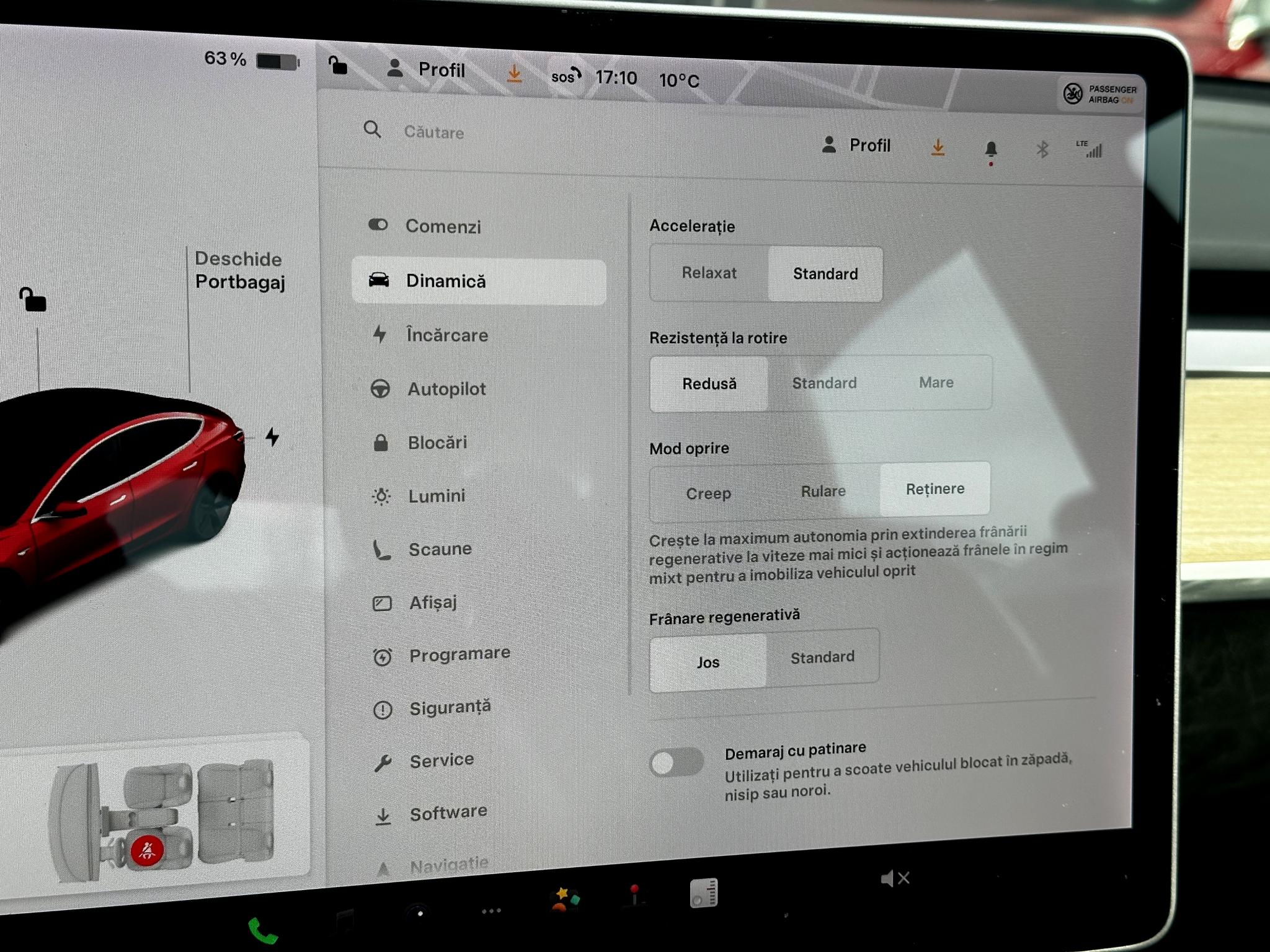This screenshot has width=1270, height=952.
Task: Set acceleration to Standard
Action: click(825, 274)
